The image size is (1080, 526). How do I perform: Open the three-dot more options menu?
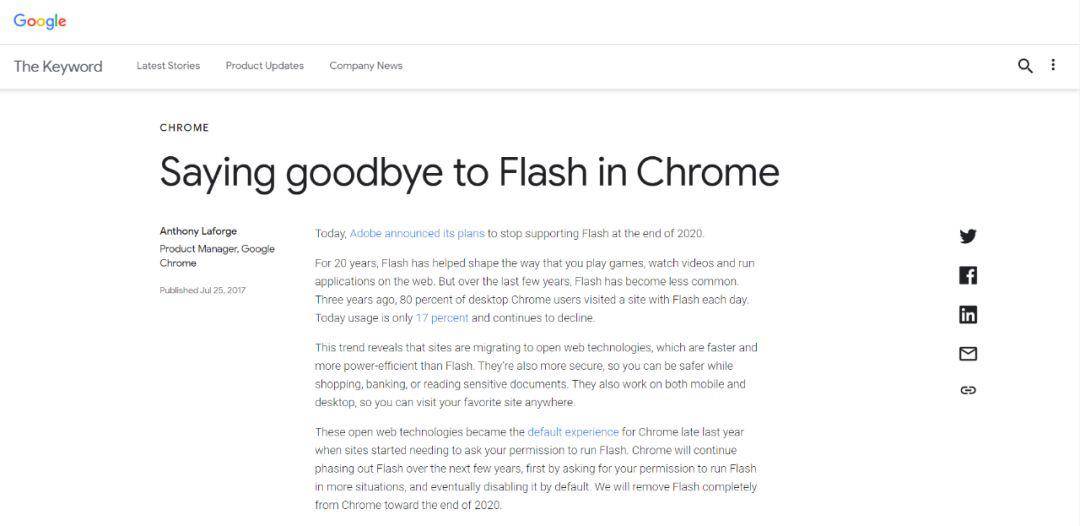tap(1053, 65)
